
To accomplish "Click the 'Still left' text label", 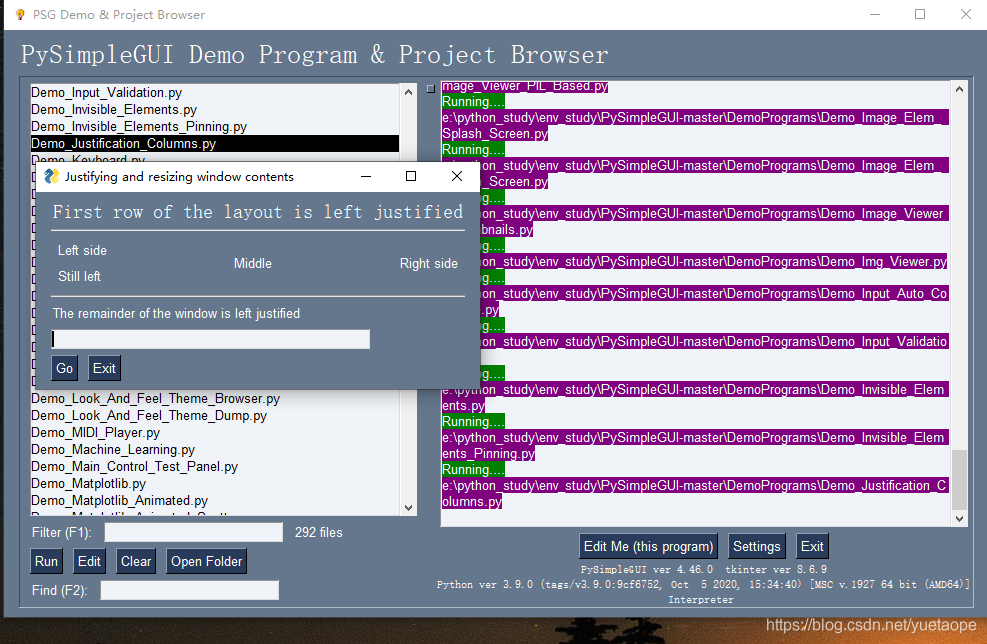I will click(79, 276).
